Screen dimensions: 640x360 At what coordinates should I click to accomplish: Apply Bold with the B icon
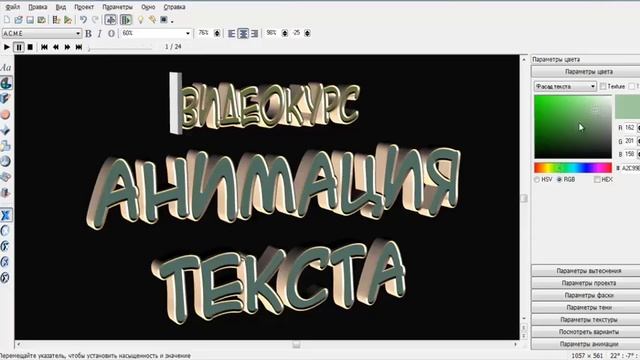pos(88,33)
